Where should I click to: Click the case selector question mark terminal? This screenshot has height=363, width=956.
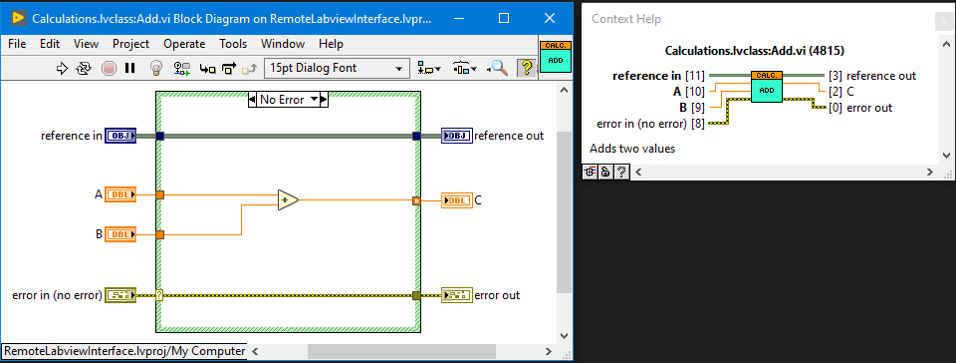point(160,295)
